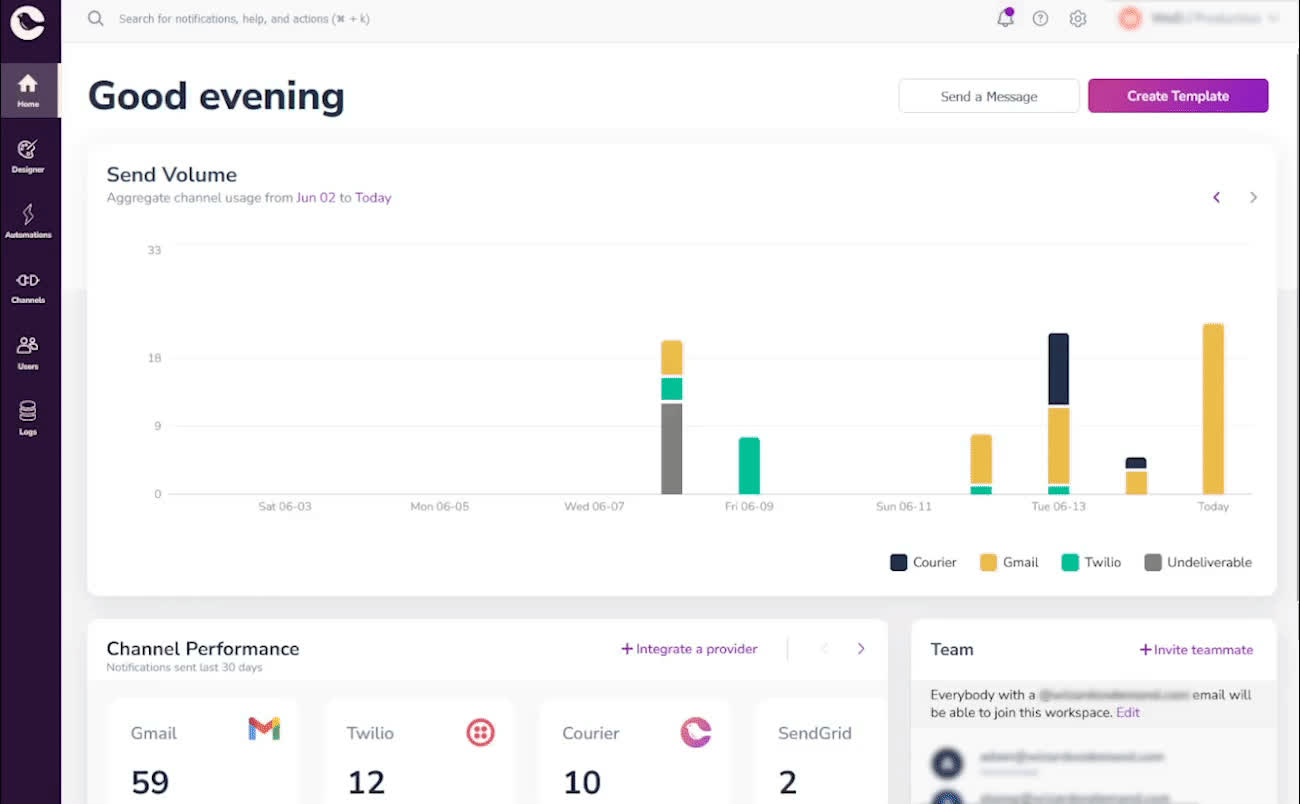Click the notification bell icon
This screenshot has height=804, width=1300.
pos(1005,18)
